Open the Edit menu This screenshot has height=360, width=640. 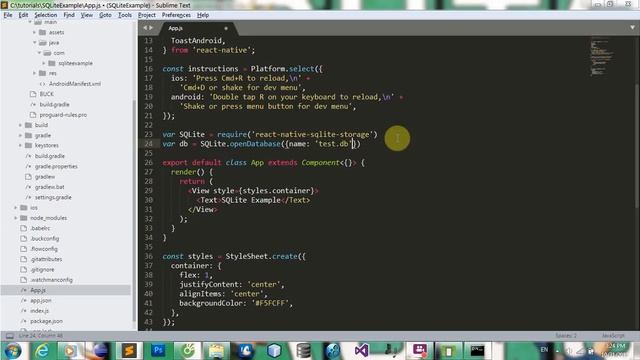point(23,15)
